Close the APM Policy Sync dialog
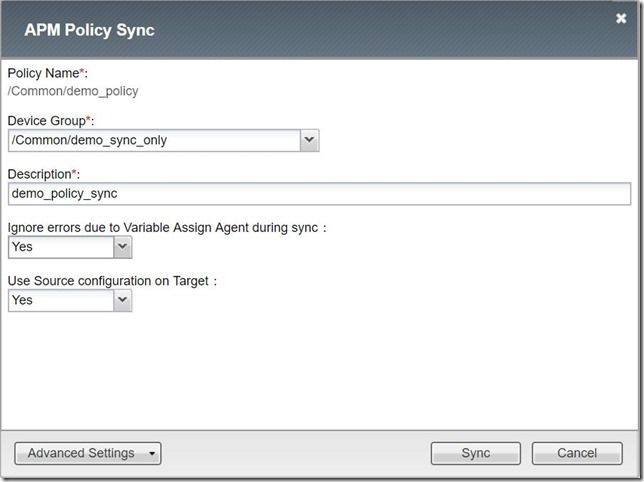This screenshot has width=644, height=482. 621,18
